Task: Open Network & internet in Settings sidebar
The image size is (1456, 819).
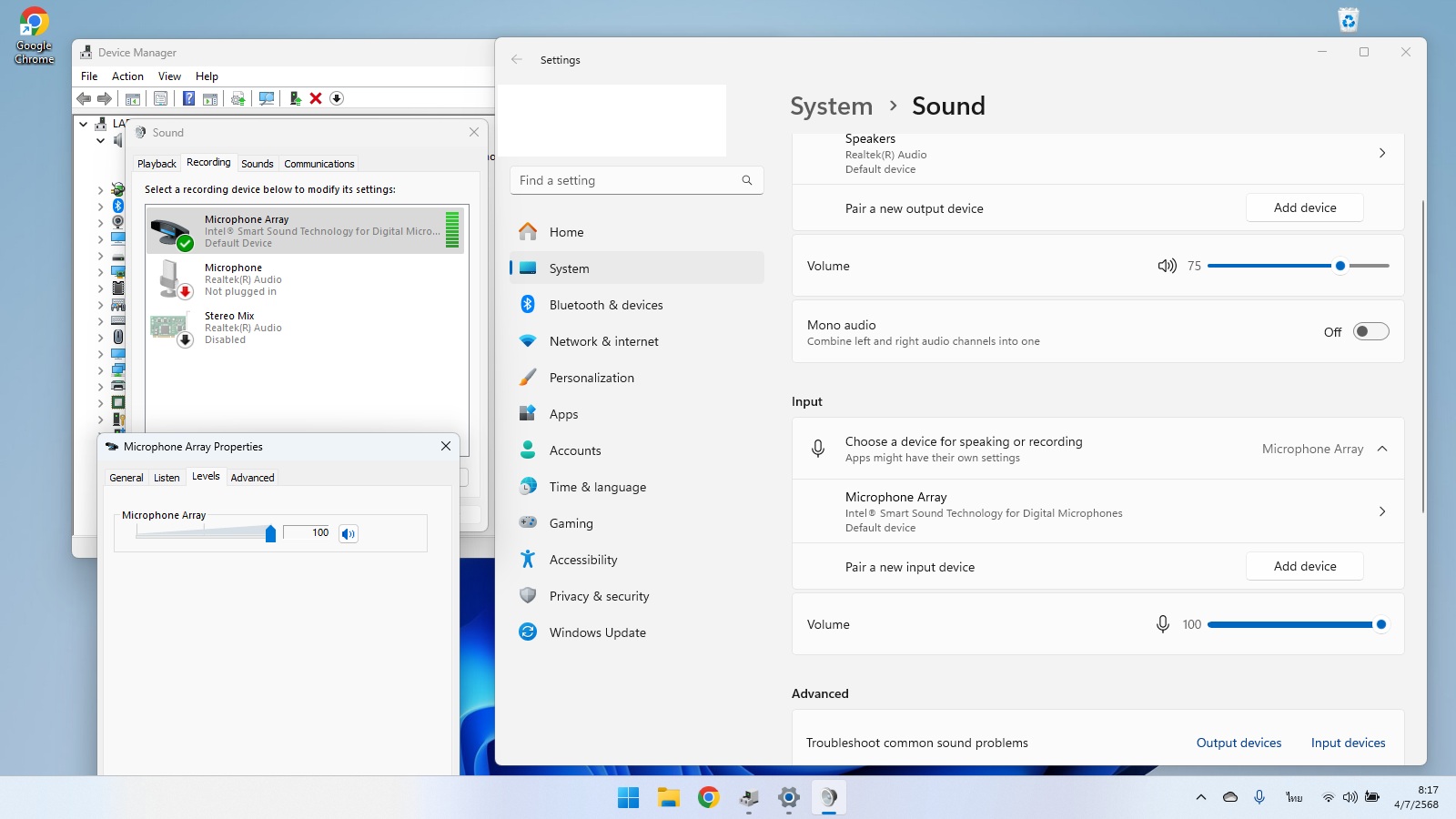Action: pyautogui.click(x=636, y=341)
